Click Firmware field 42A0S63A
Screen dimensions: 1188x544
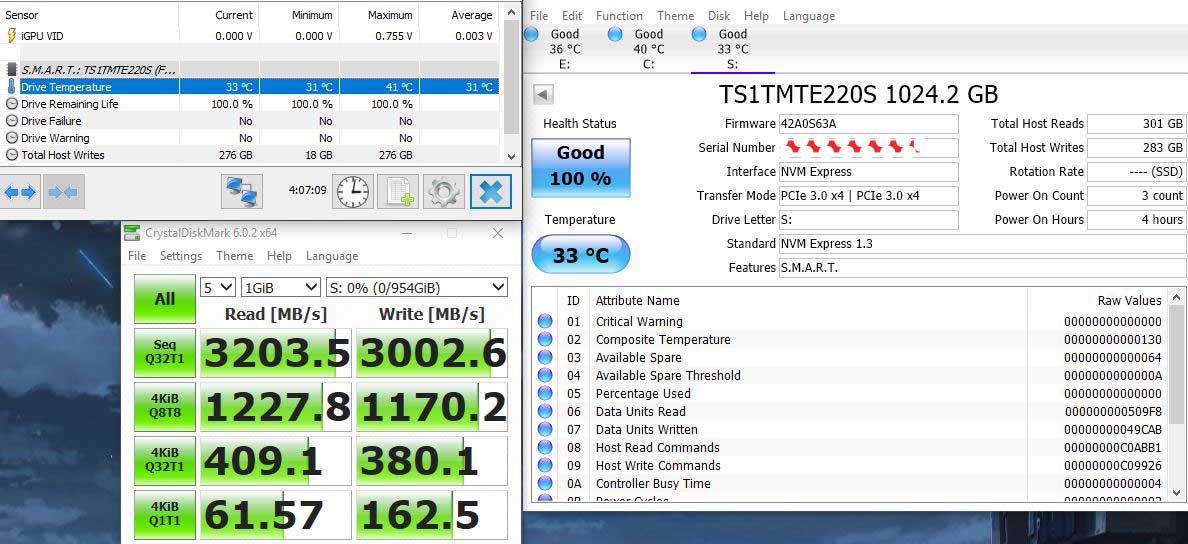point(868,123)
